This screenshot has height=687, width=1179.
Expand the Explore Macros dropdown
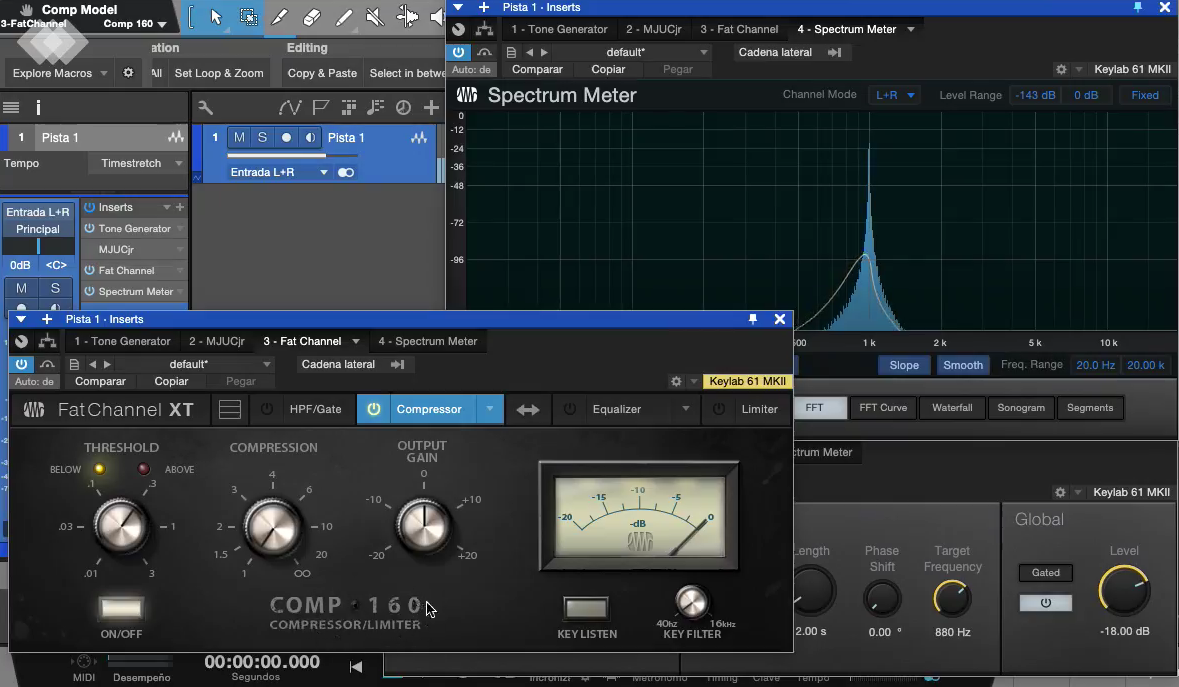point(104,73)
